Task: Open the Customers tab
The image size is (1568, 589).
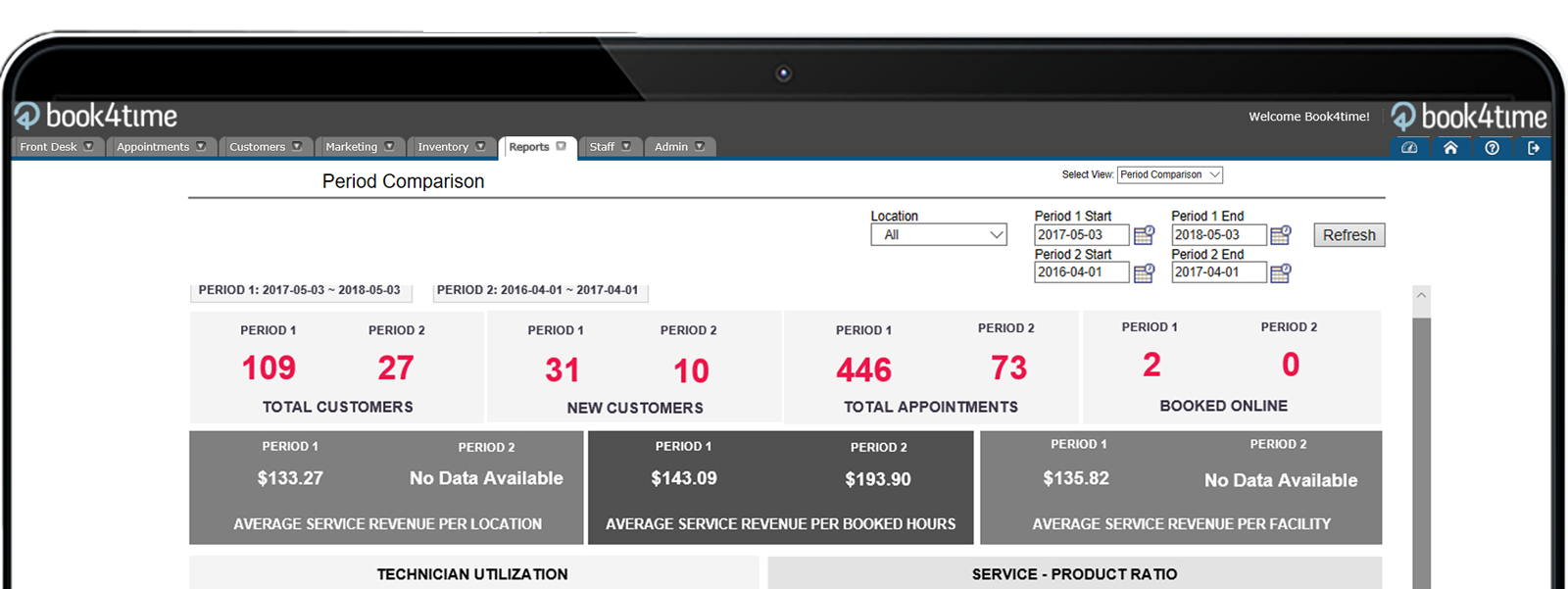Action: (266, 147)
